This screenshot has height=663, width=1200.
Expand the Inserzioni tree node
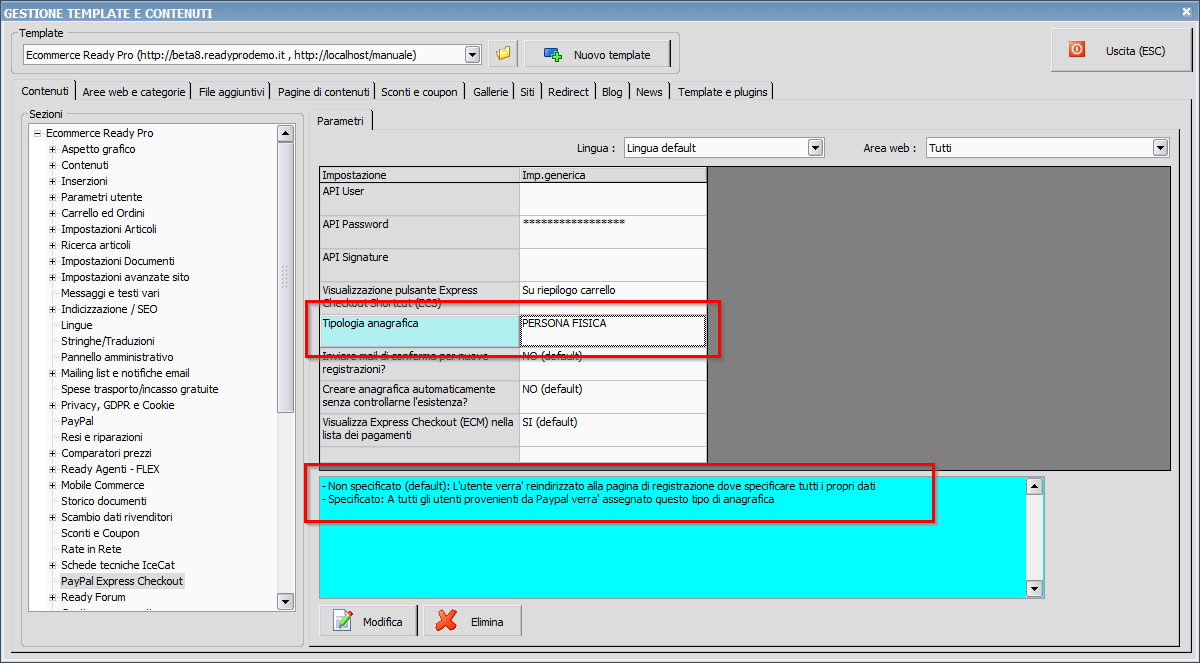tap(53, 181)
